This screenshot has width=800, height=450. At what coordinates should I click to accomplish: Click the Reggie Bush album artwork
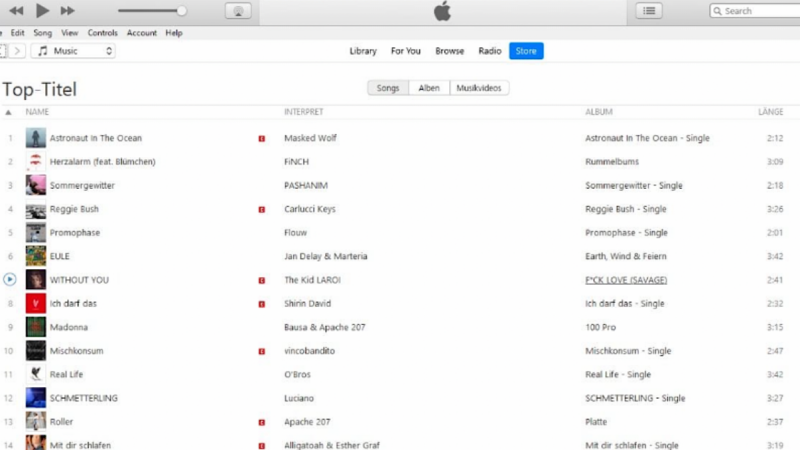(36, 209)
